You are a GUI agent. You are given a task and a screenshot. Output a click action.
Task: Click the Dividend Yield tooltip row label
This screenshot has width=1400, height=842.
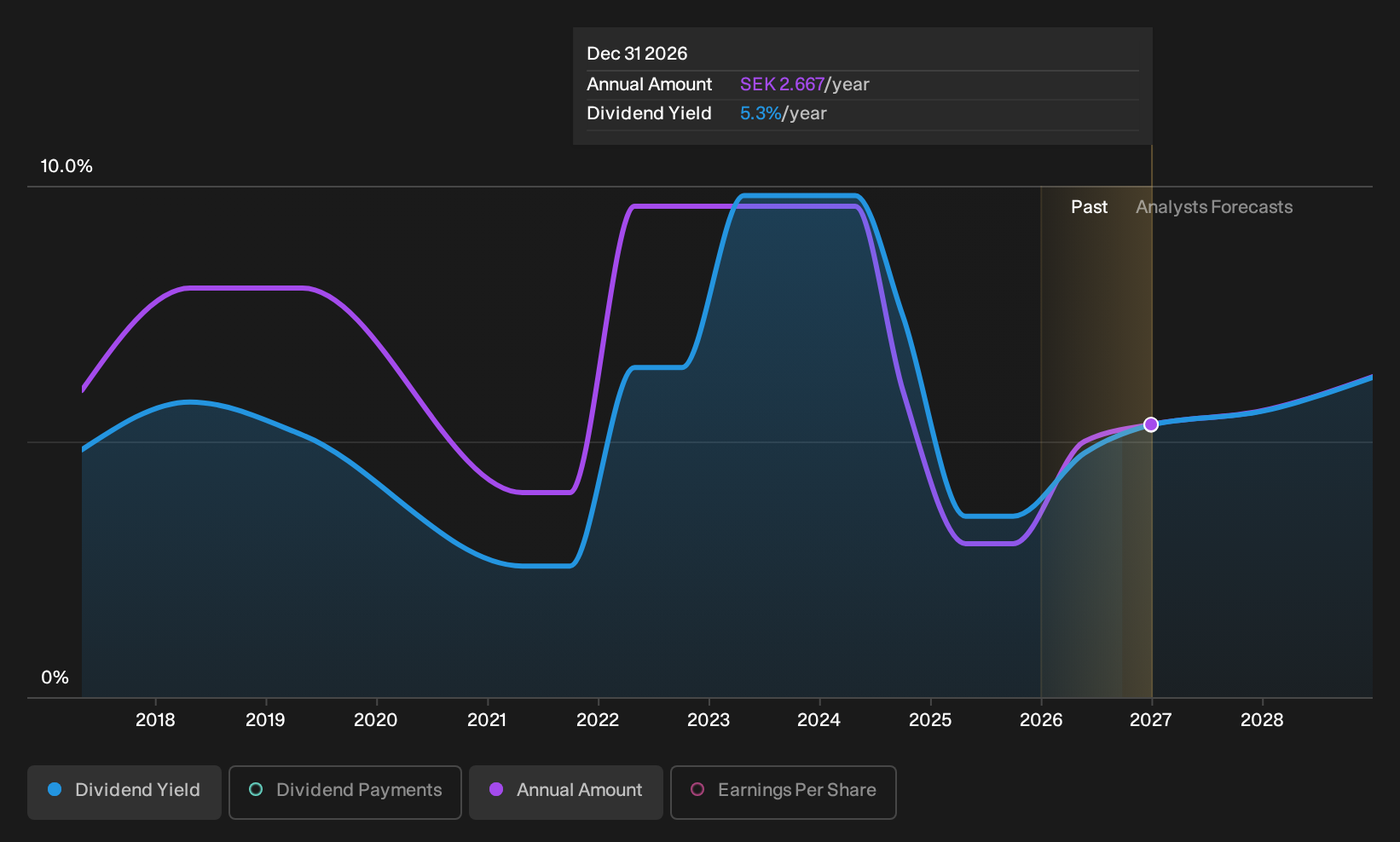pos(649,113)
